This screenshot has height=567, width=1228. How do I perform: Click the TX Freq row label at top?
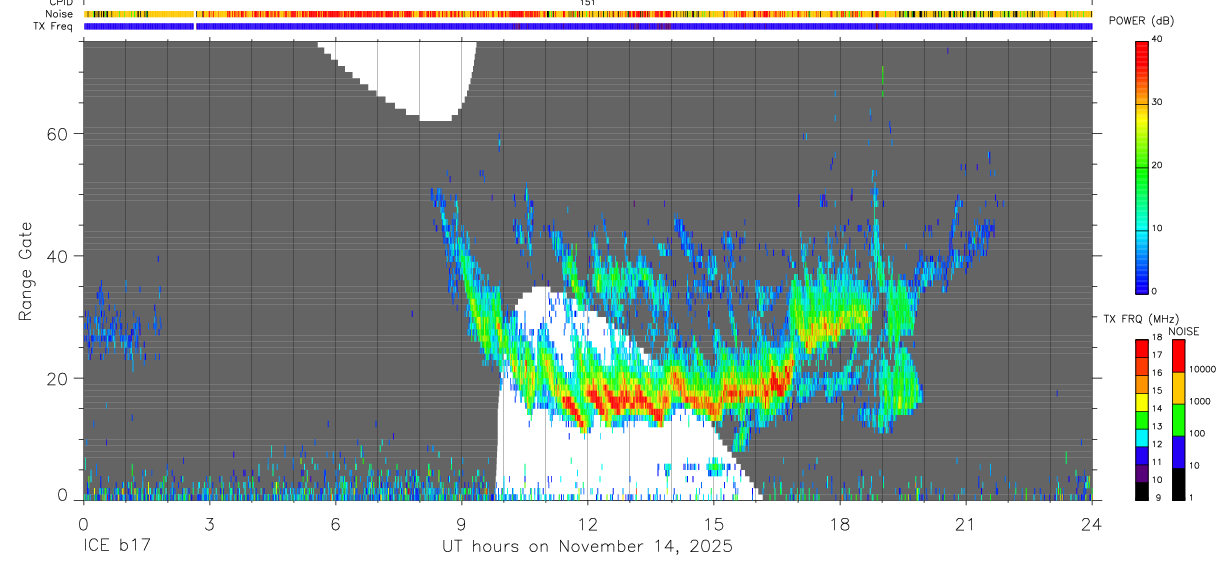point(54,26)
